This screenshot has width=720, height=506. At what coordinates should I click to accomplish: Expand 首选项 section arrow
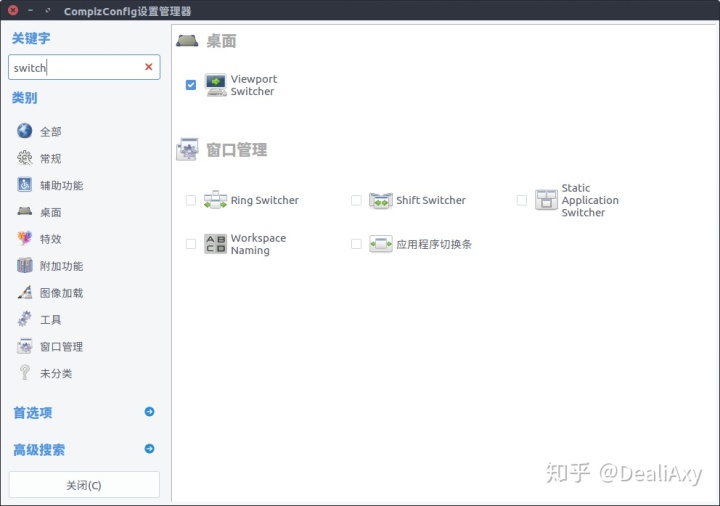click(149, 412)
